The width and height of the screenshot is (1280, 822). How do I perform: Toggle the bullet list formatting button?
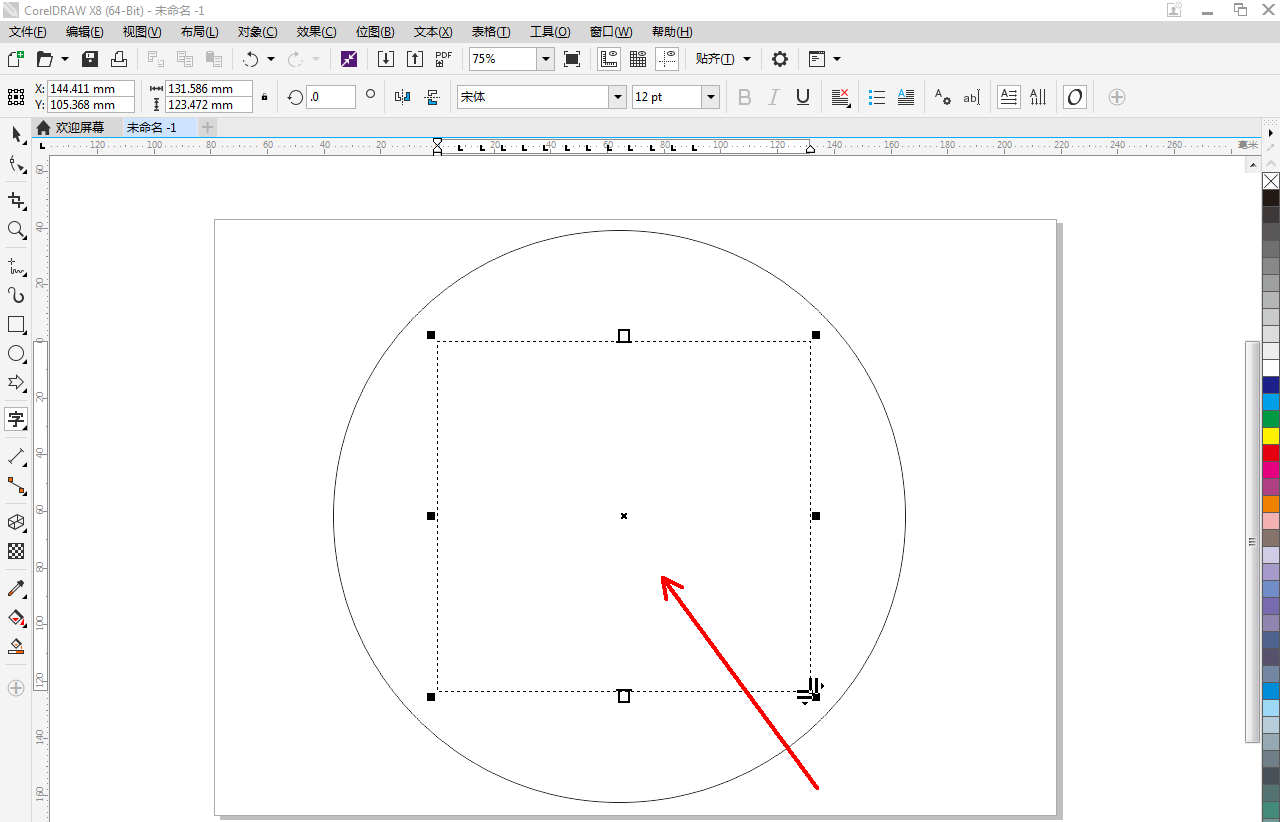(877, 97)
